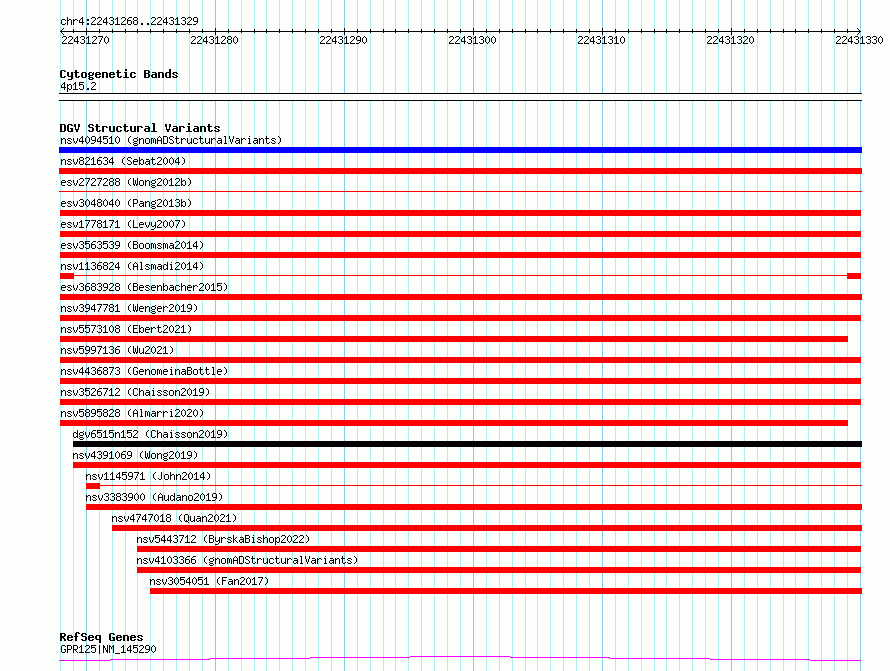Open the nsv5573108 (Ebert2021) label
Image resolution: width=890 pixels, height=671 pixels.
coord(126,329)
